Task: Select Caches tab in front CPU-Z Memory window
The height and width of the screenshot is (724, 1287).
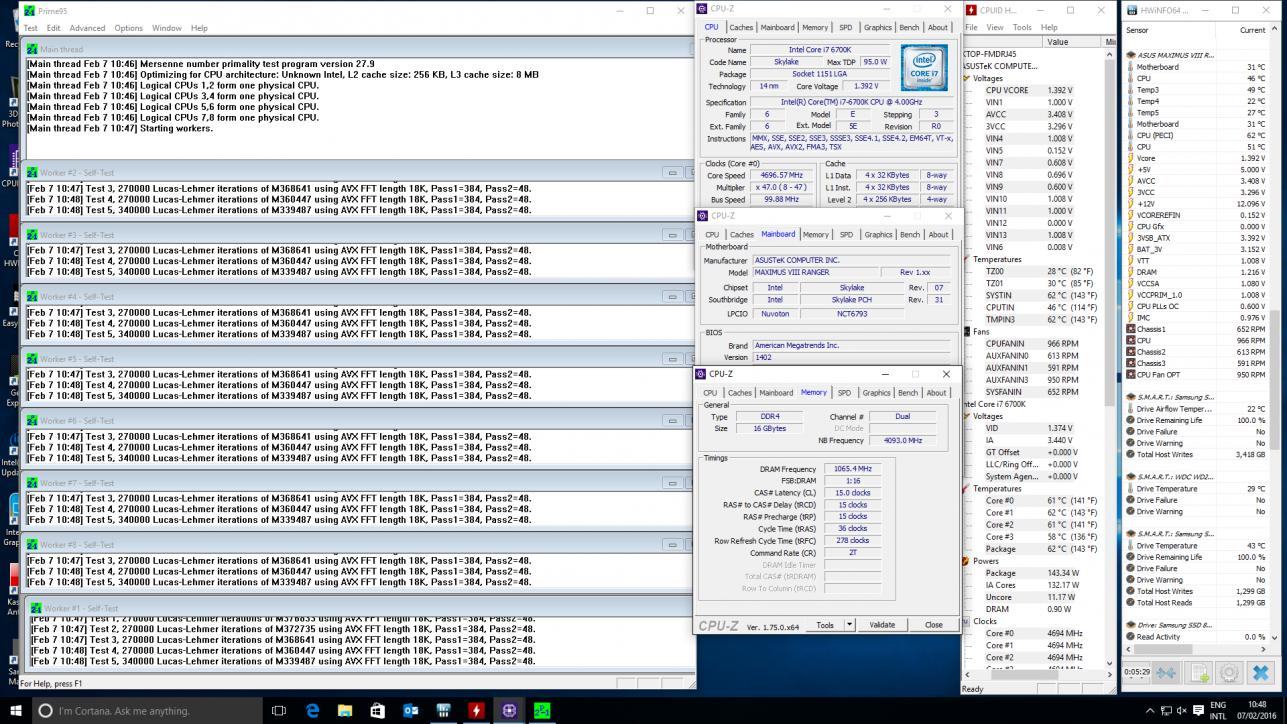Action: (740, 393)
